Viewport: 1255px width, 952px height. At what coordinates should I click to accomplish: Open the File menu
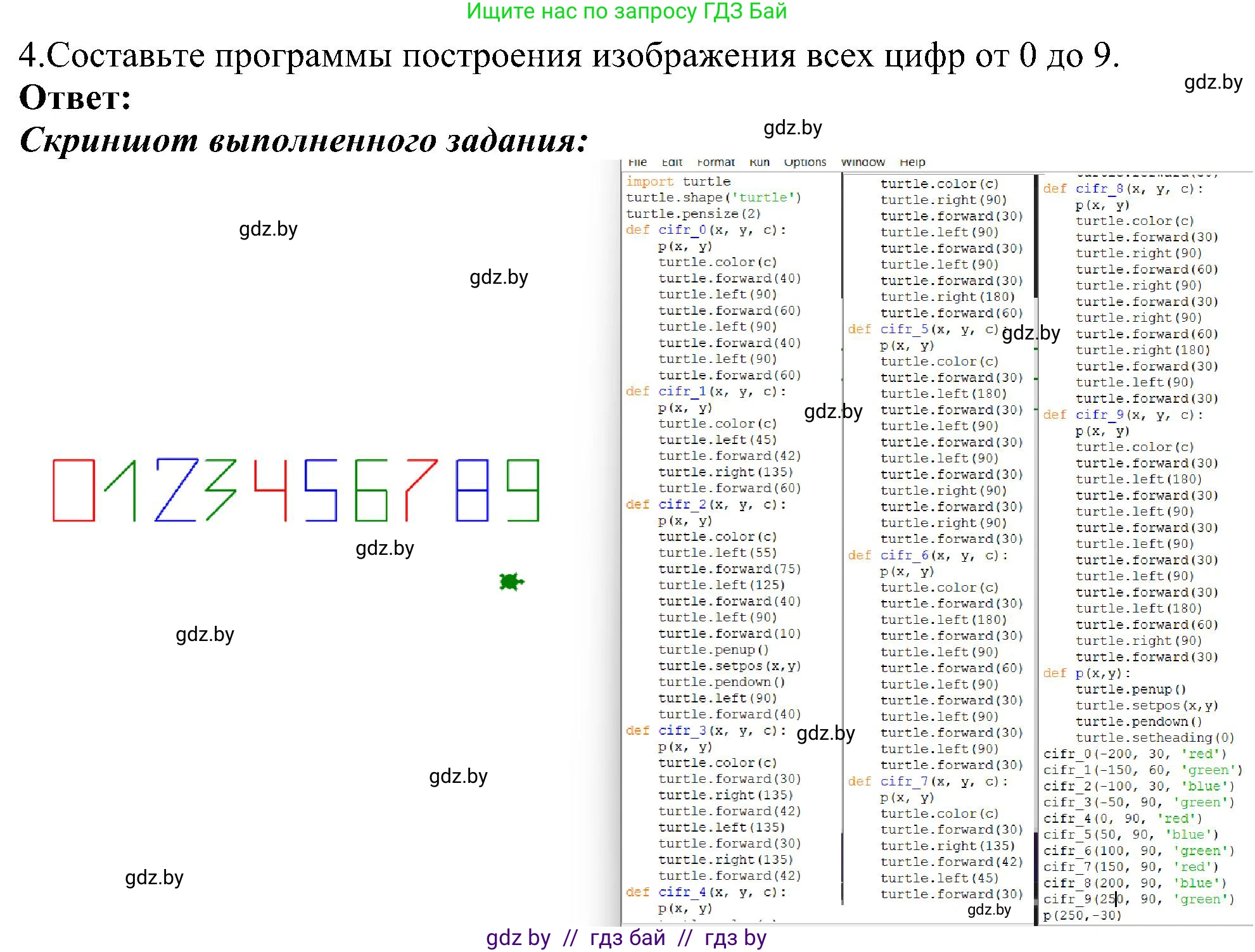pos(638,162)
